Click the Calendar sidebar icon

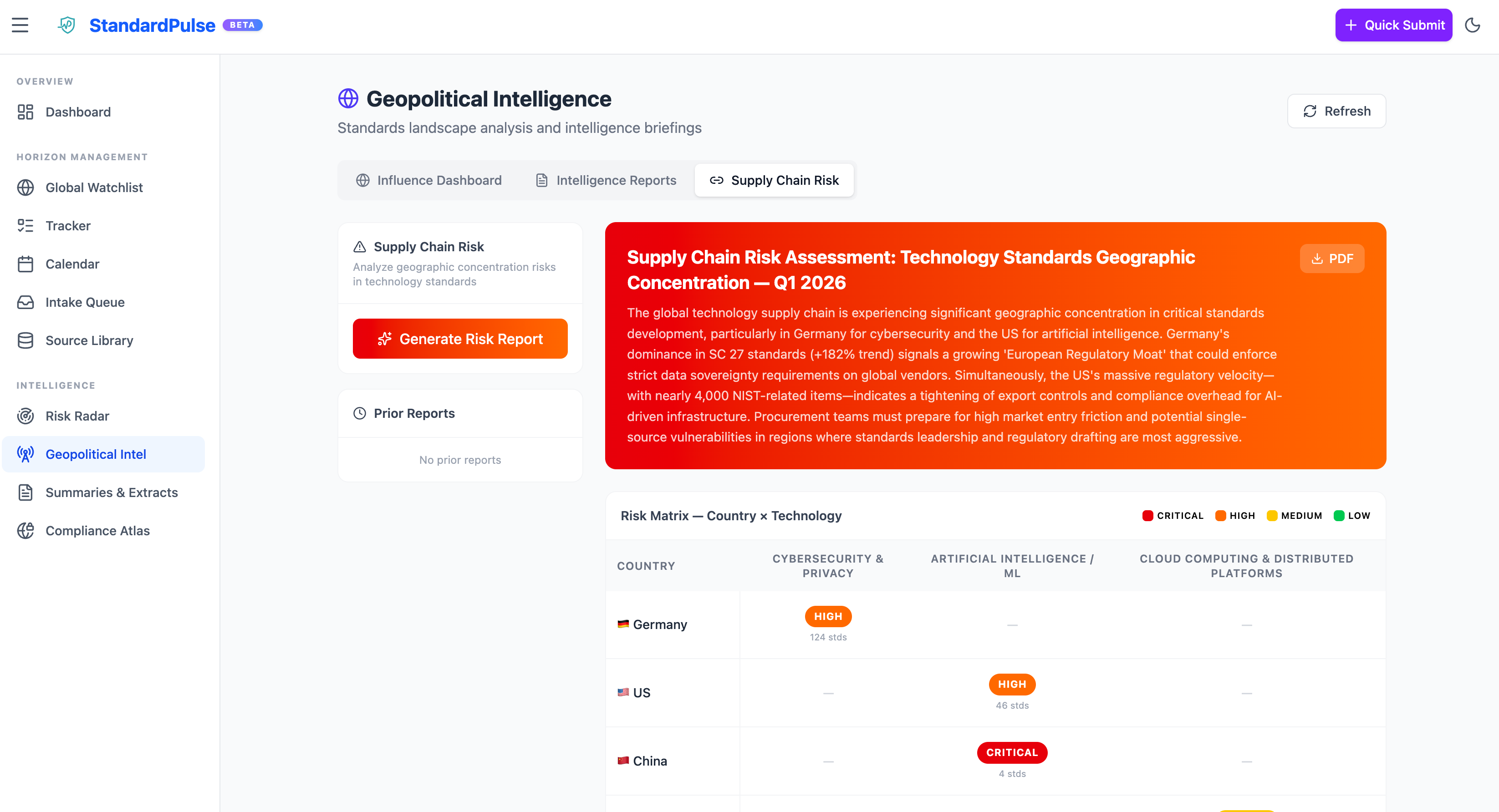click(25, 264)
